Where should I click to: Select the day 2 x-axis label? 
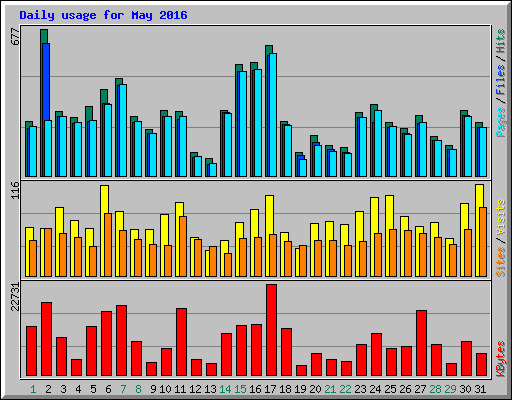pyautogui.click(x=48, y=389)
